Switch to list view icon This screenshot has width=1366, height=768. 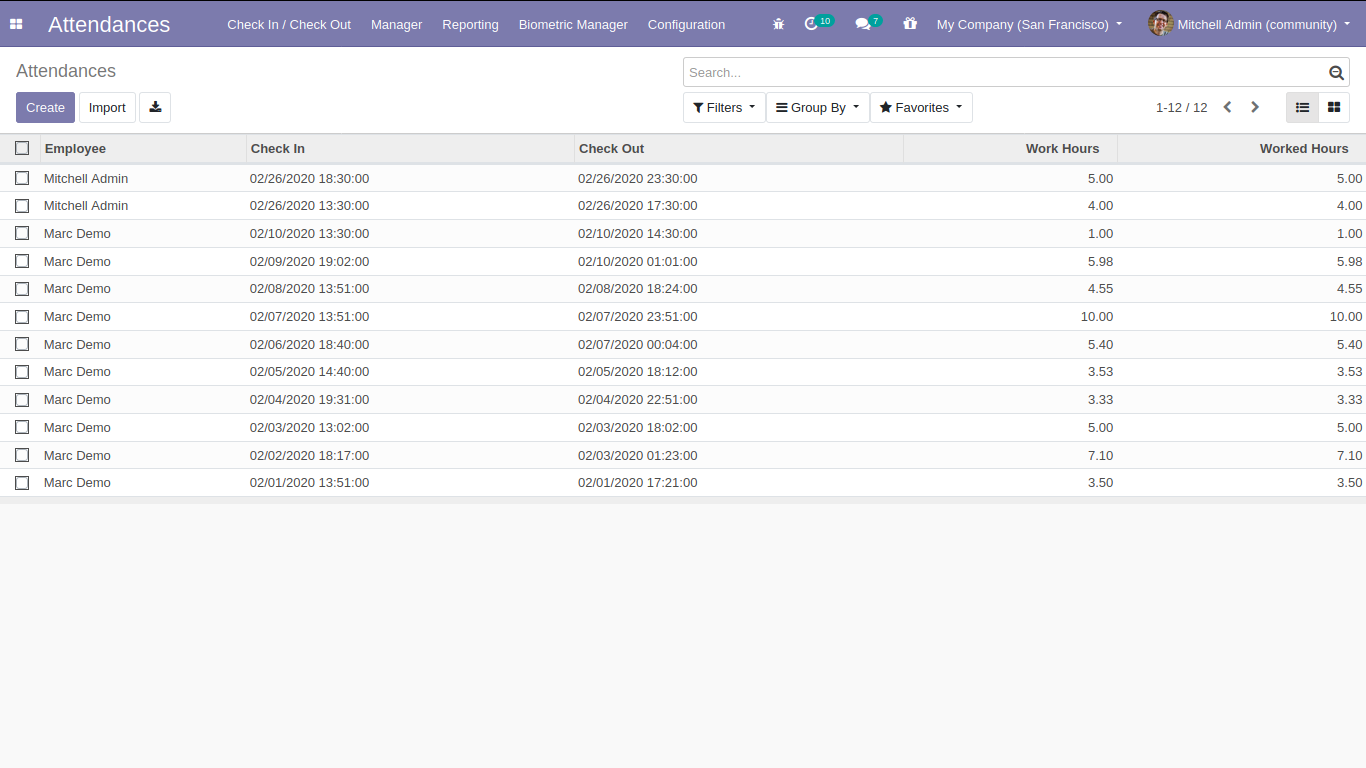coord(1302,108)
